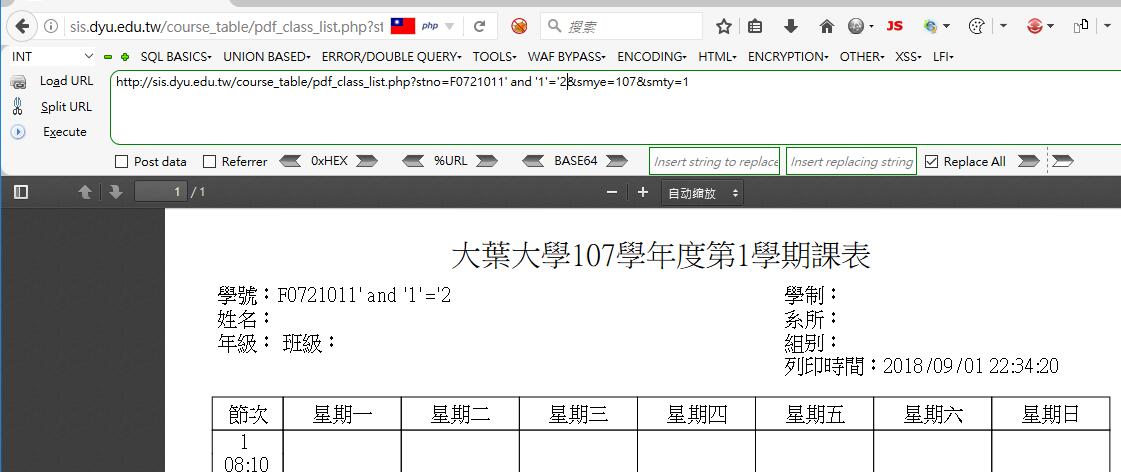Open the LFI menu
Image resolution: width=1121 pixels, height=472 pixels.
[944, 56]
